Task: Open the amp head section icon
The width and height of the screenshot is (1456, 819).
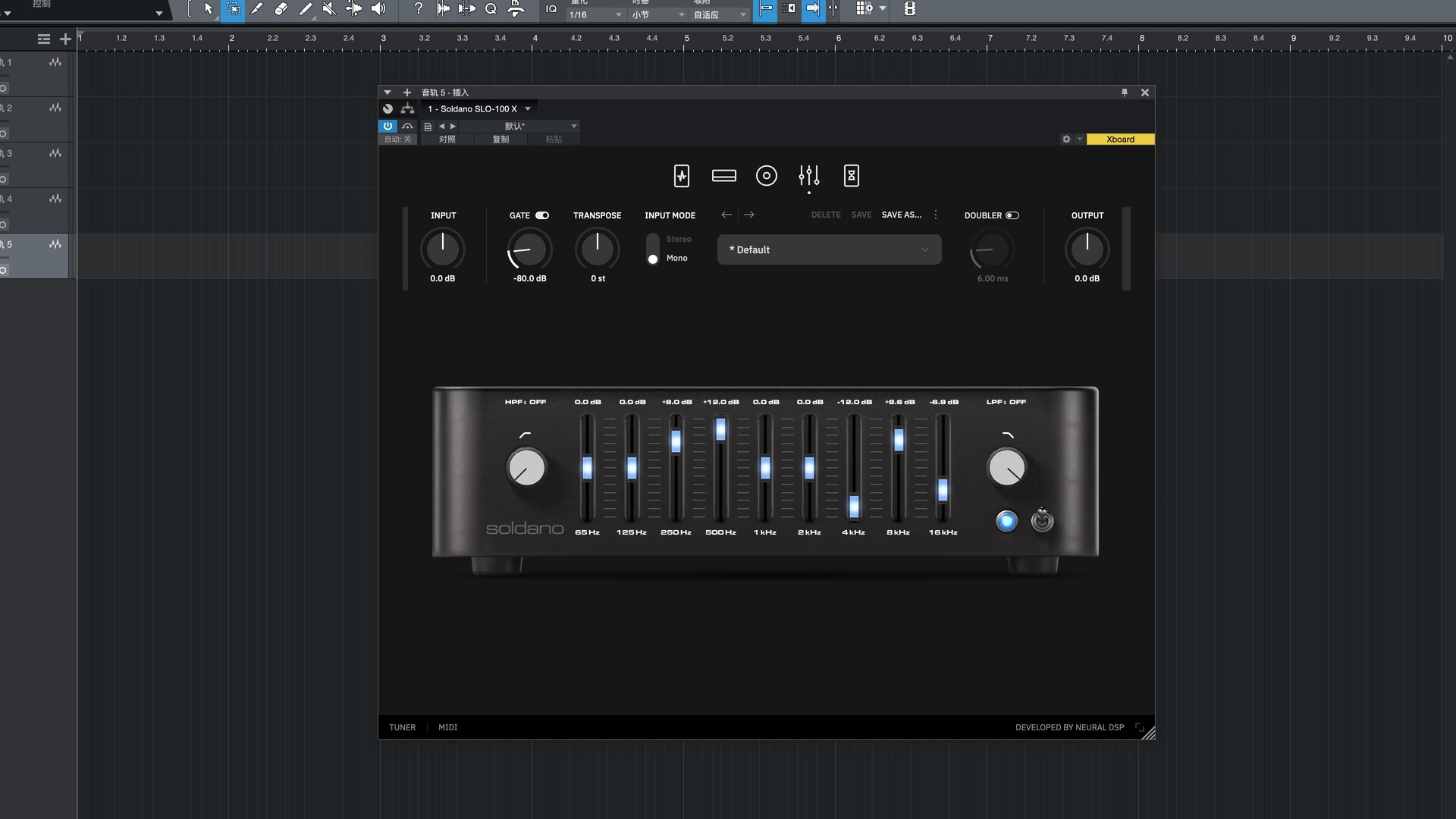Action: pyautogui.click(x=723, y=176)
